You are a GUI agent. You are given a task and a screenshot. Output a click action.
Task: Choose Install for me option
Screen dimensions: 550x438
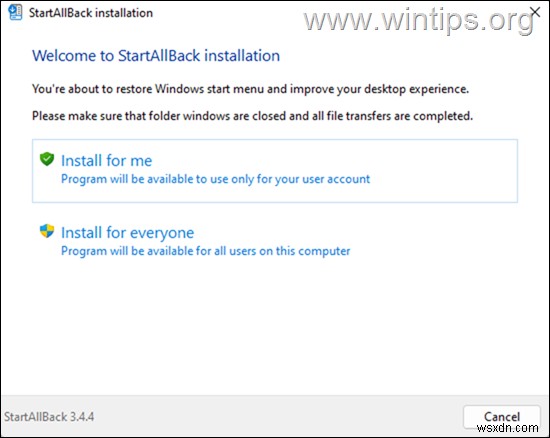click(x=275, y=171)
